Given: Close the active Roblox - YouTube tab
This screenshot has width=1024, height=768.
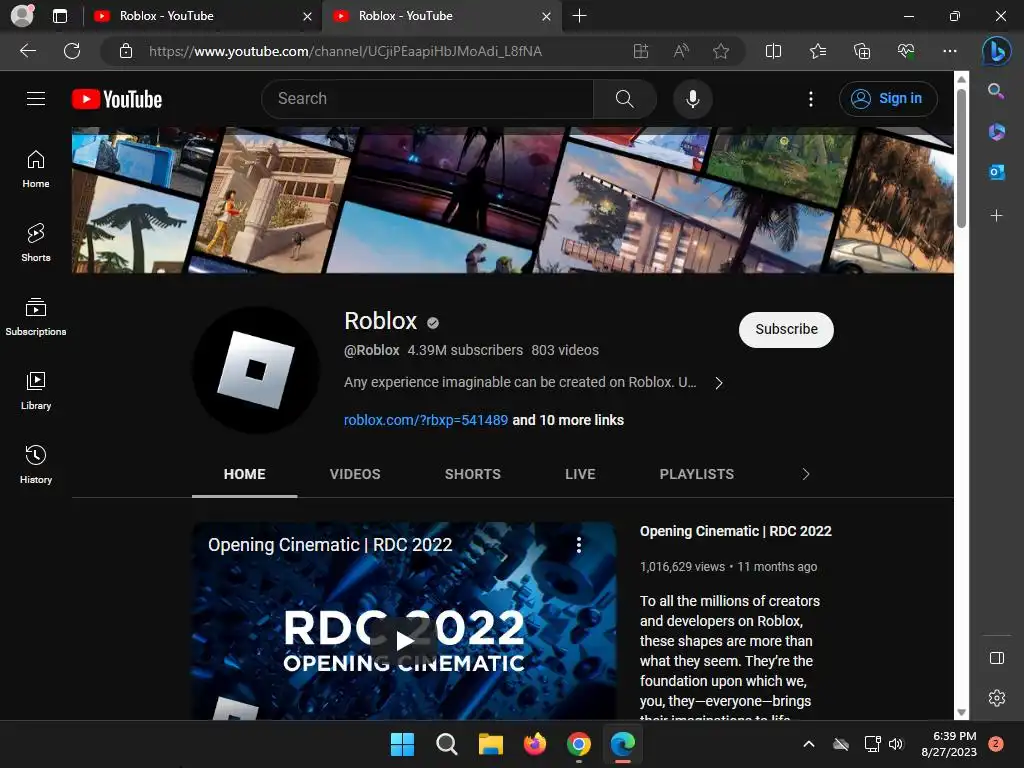Looking at the screenshot, I should (547, 16).
